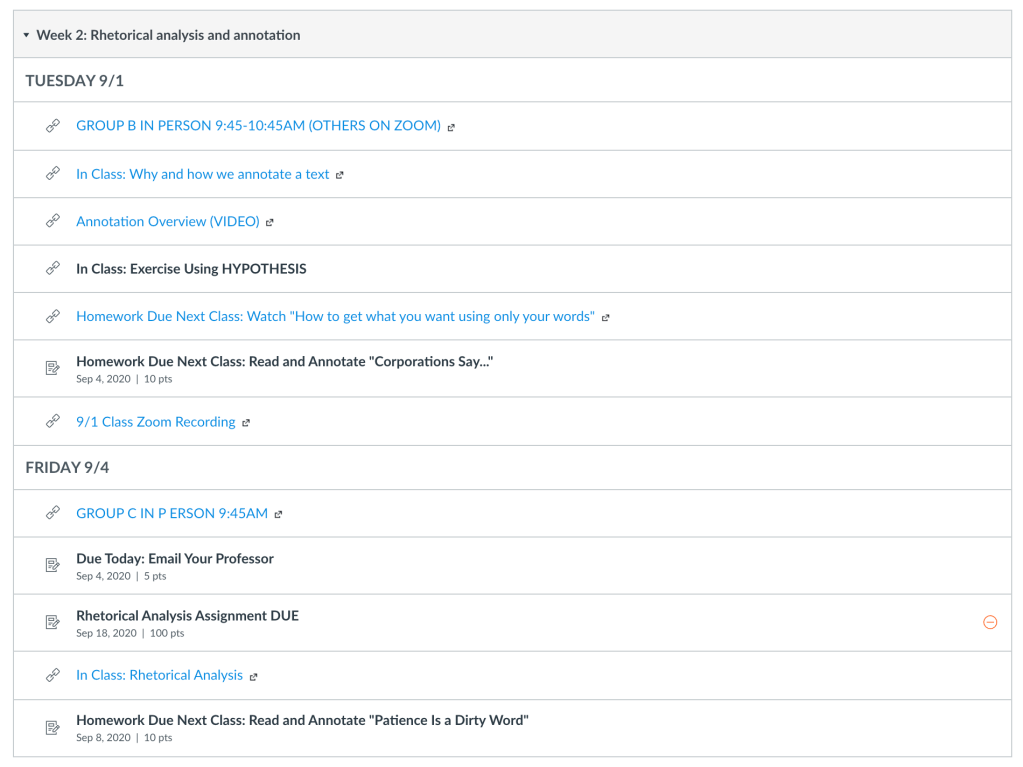Click assignment icon beside "Corporations Say..." homework

click(x=53, y=369)
